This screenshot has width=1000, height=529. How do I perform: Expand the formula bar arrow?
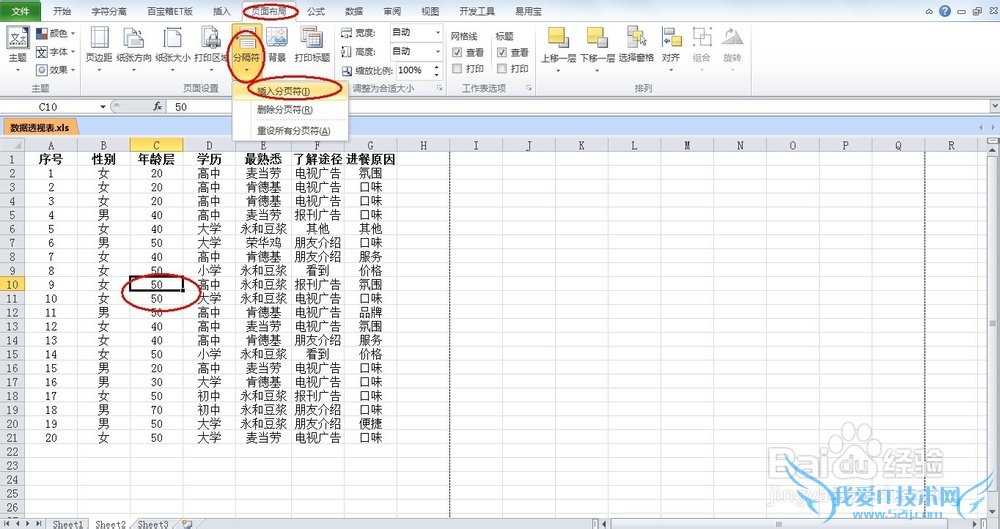coord(994,107)
